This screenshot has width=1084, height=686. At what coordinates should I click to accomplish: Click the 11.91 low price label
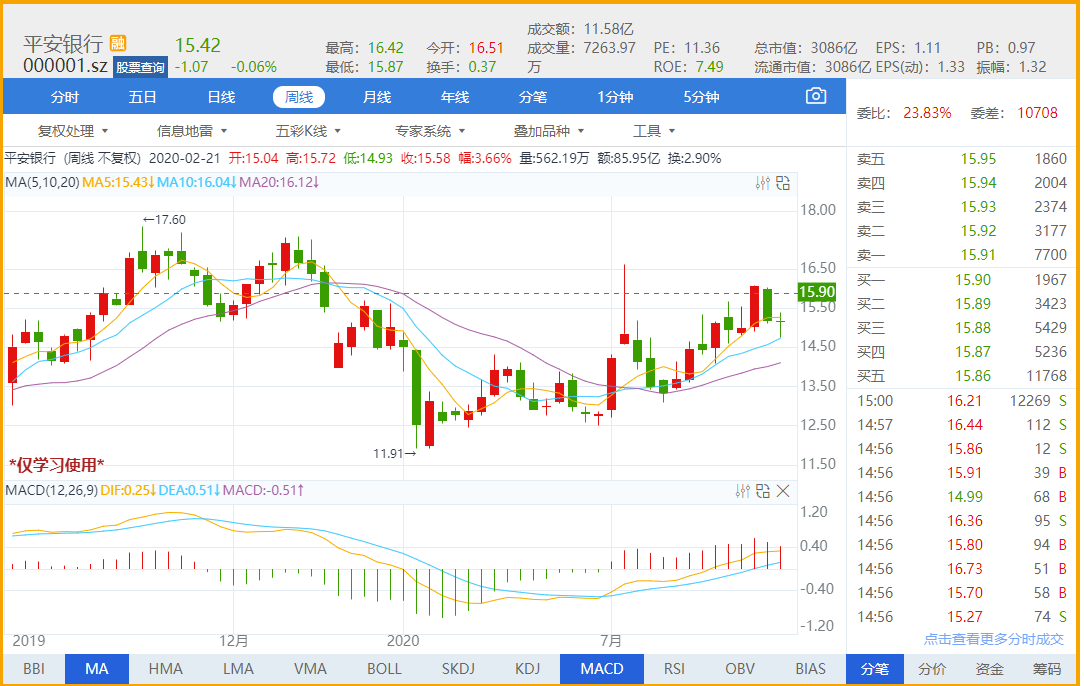tap(394, 454)
